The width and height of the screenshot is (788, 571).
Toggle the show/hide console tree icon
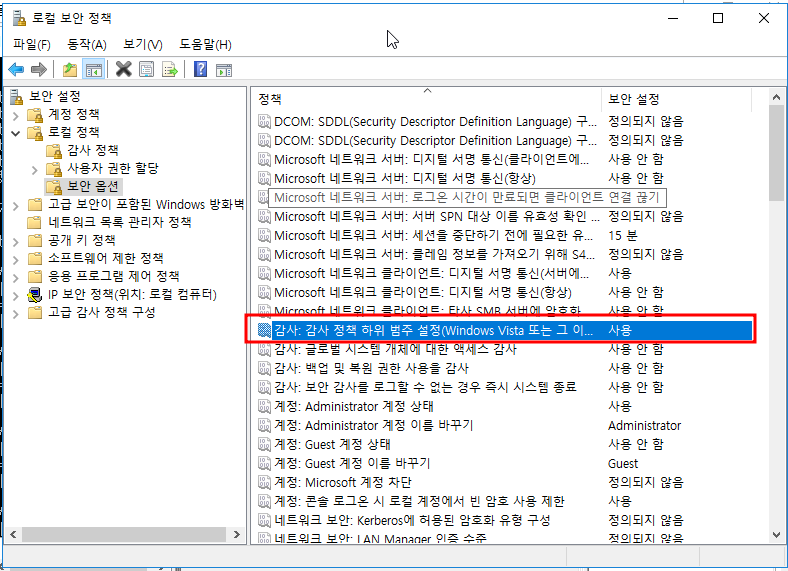(x=93, y=69)
